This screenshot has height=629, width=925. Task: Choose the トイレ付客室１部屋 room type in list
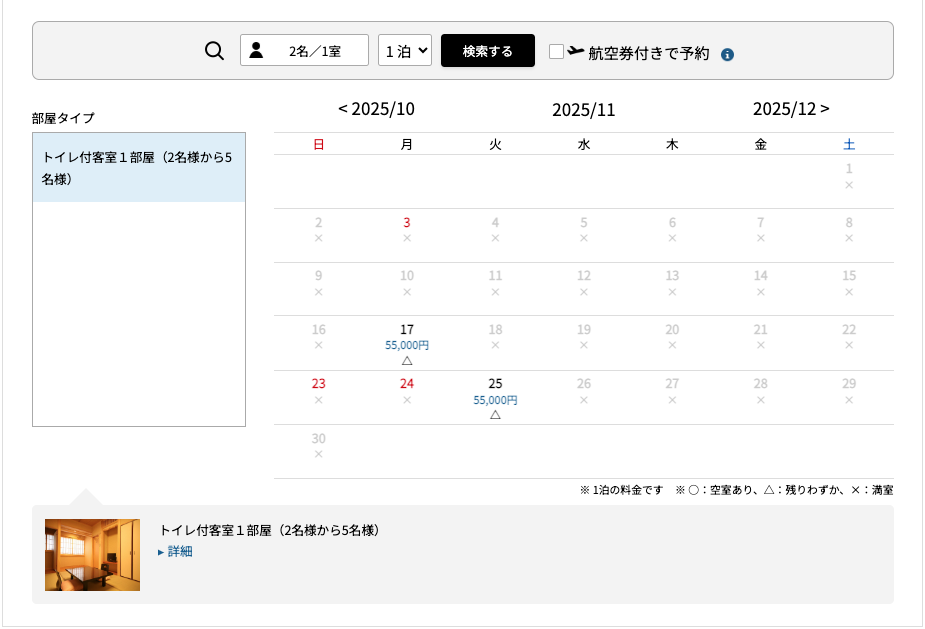[138, 168]
